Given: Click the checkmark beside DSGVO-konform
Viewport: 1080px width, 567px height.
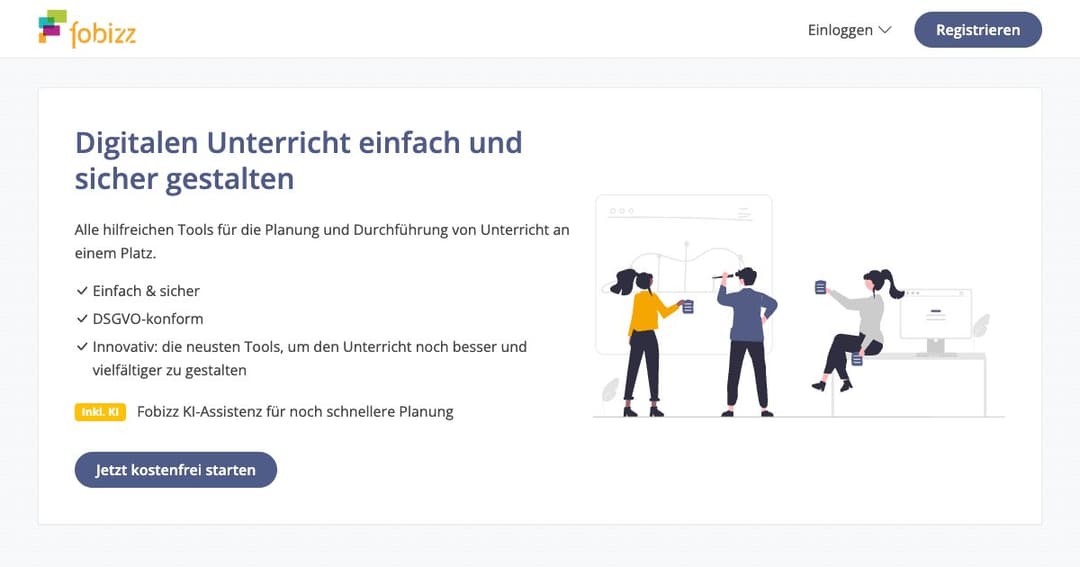Looking at the screenshot, I should [82, 319].
